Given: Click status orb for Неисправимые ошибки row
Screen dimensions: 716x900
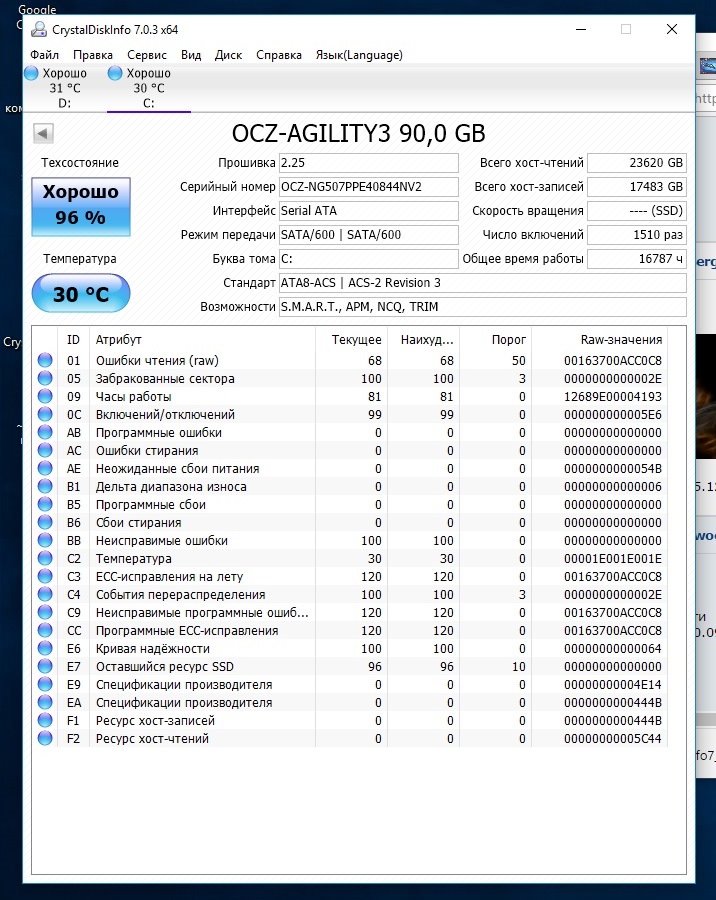Looking at the screenshot, I should click(45, 540).
